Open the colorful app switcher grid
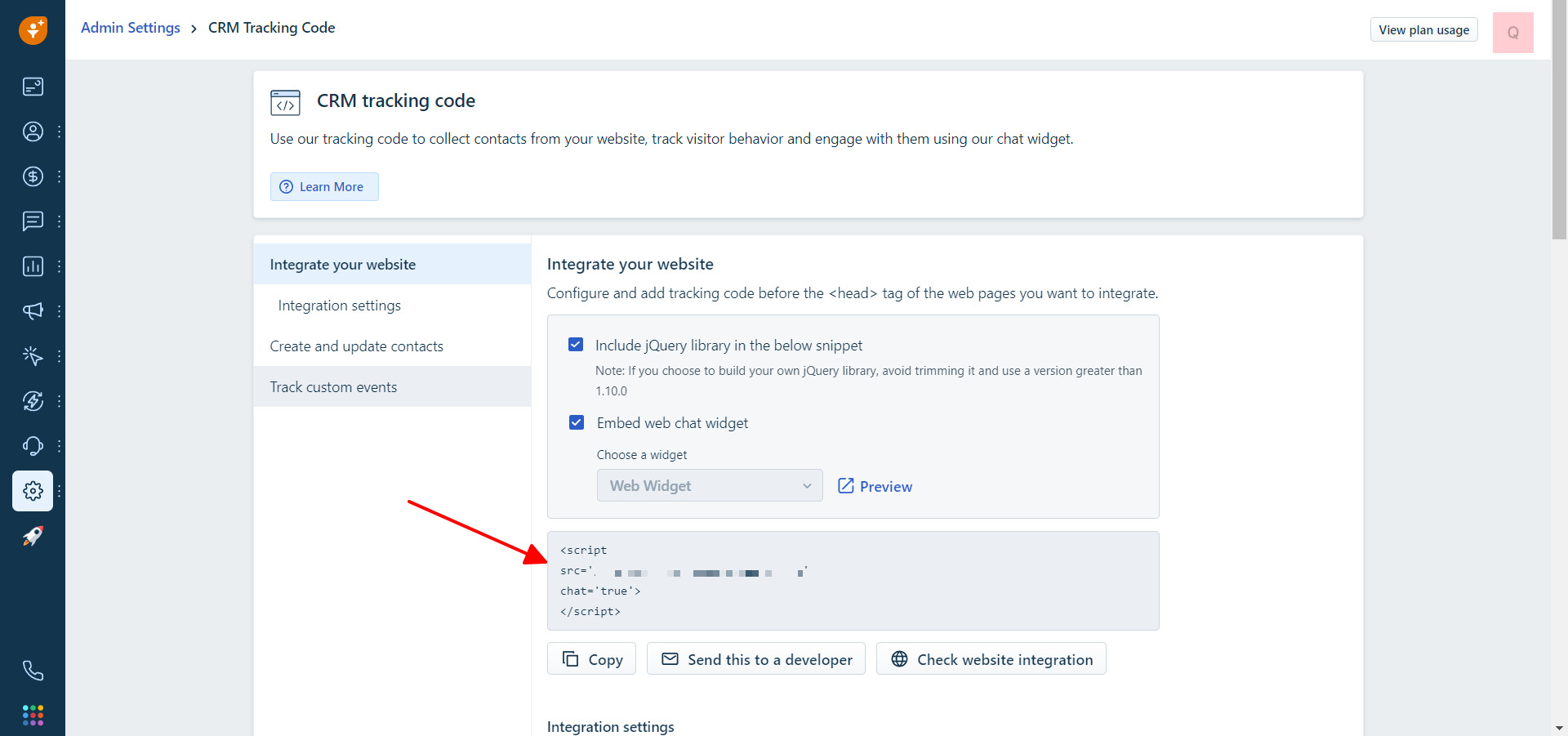1568x736 pixels. 33,716
